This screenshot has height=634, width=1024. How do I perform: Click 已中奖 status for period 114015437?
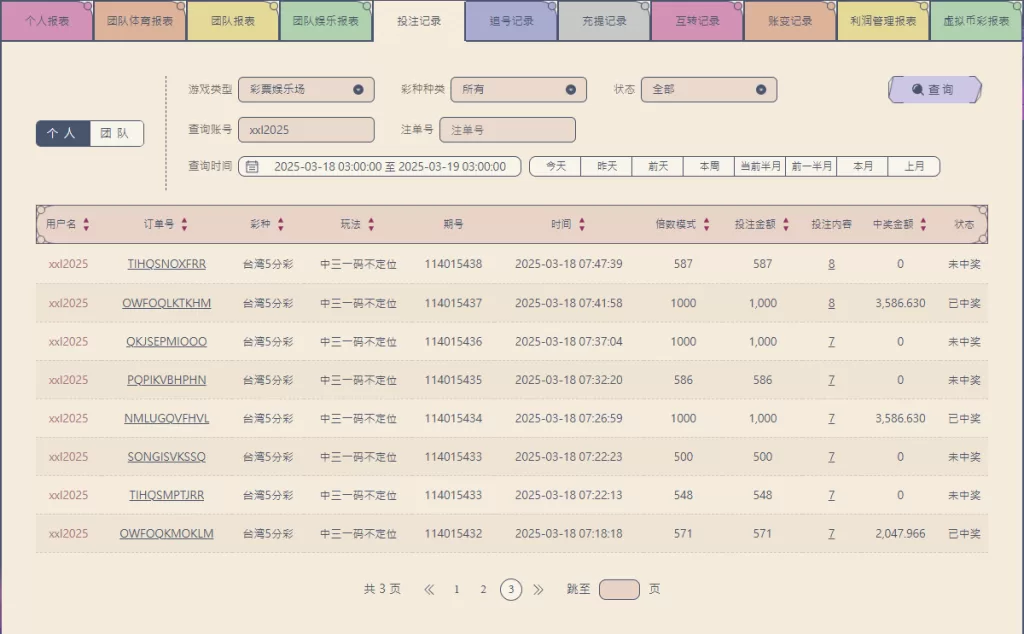965,303
